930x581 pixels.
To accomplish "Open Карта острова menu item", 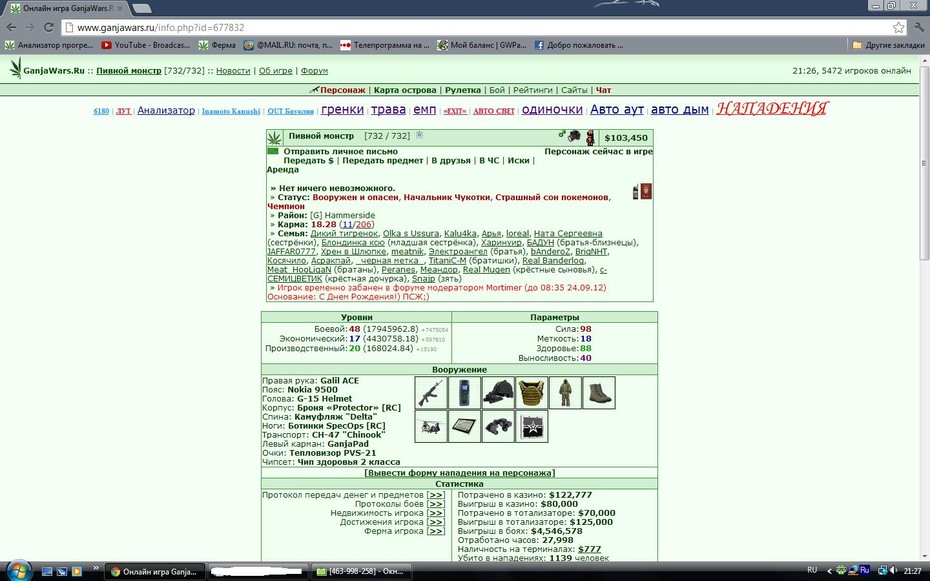I will 405,90.
